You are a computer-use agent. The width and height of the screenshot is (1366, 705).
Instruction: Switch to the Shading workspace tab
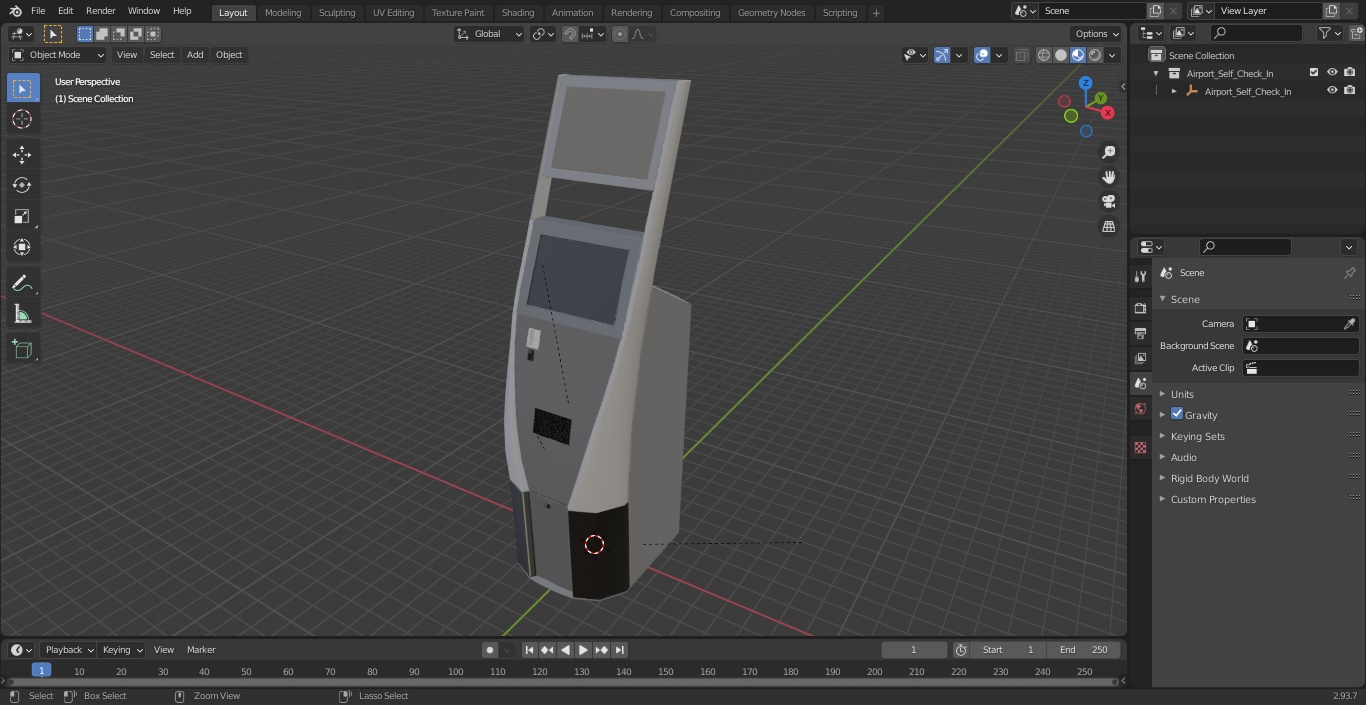click(518, 13)
